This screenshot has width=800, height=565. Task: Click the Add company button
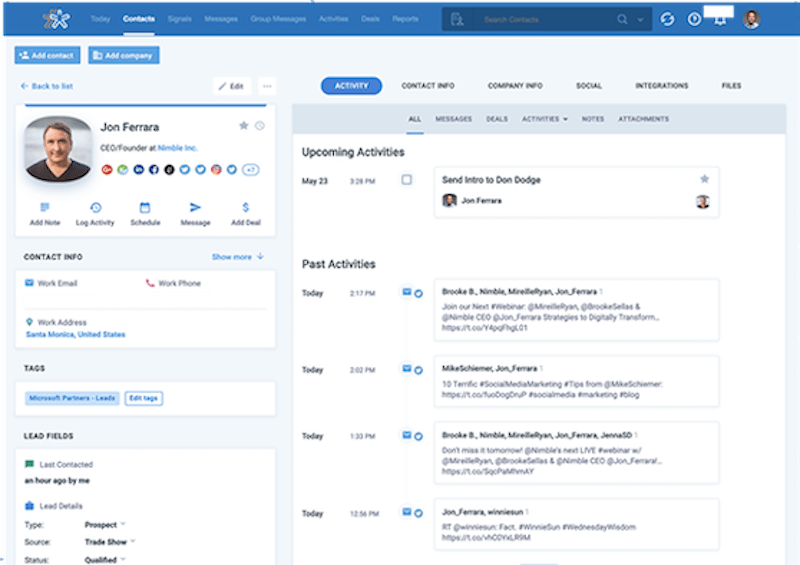tap(123, 55)
